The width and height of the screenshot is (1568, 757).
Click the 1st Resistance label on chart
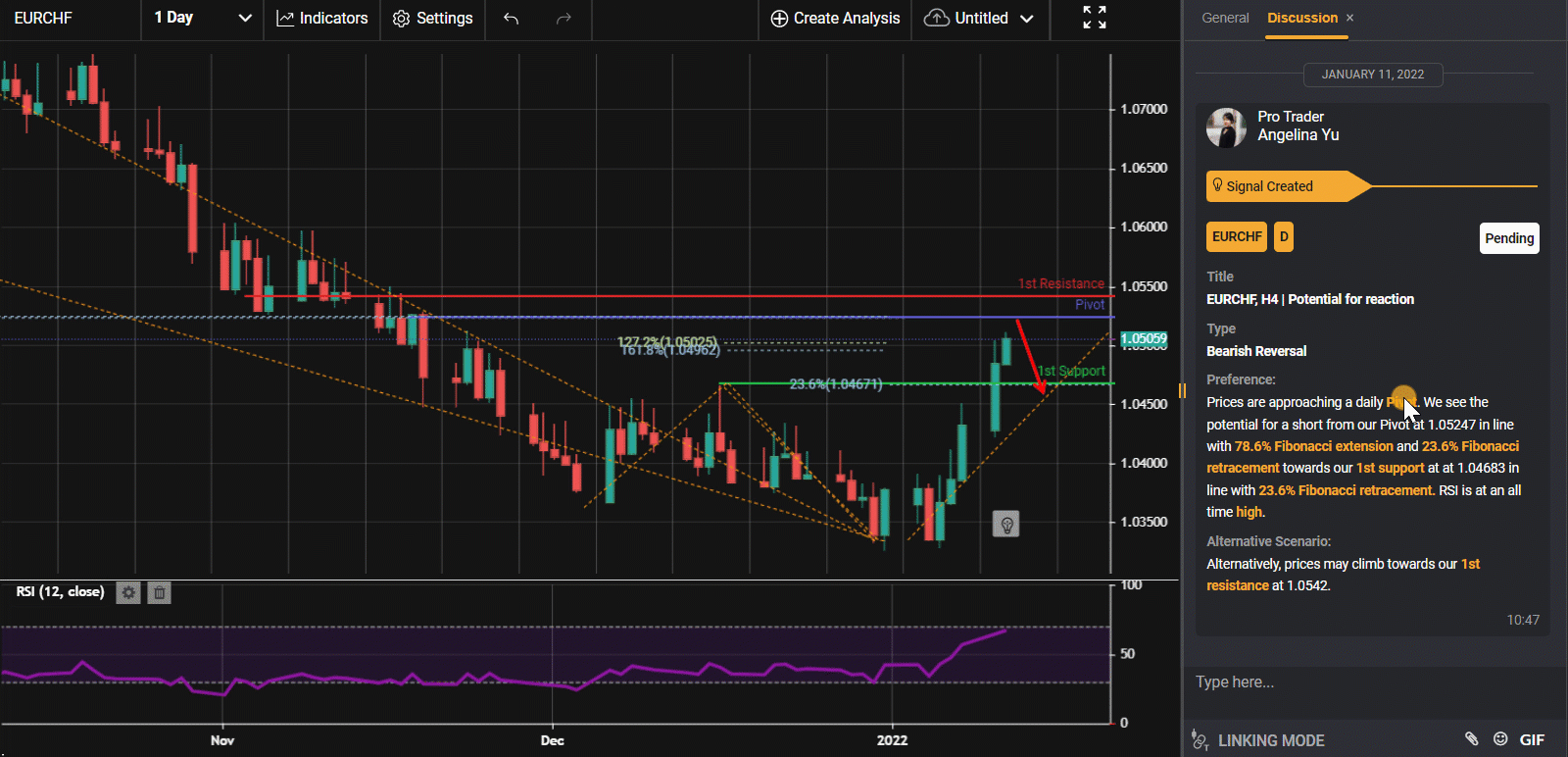[x=1060, y=283]
